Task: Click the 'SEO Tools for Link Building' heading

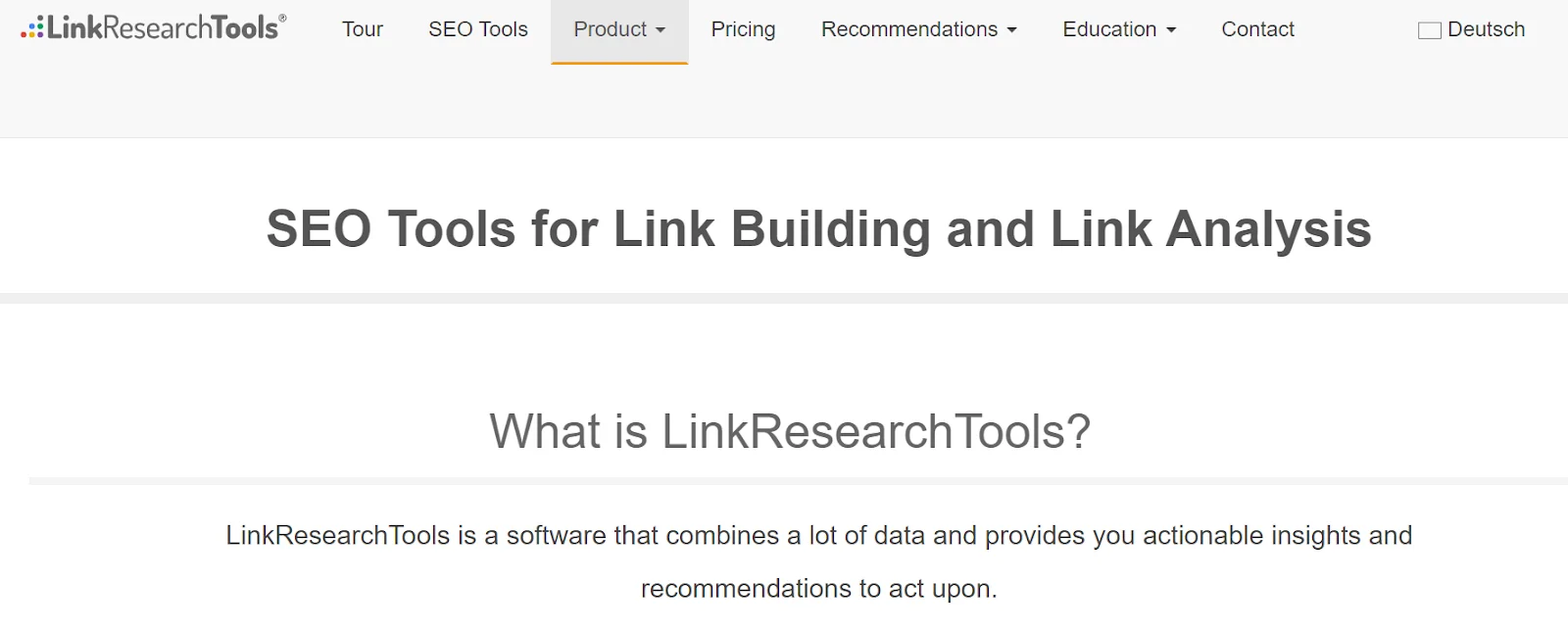Action: click(x=818, y=229)
